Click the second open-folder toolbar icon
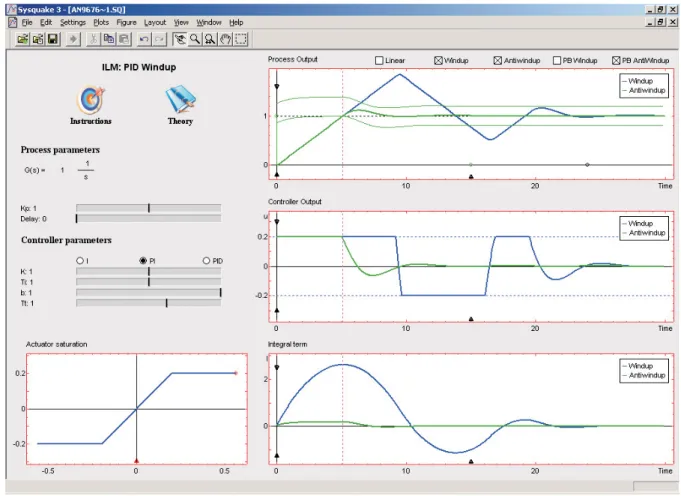 (38, 40)
